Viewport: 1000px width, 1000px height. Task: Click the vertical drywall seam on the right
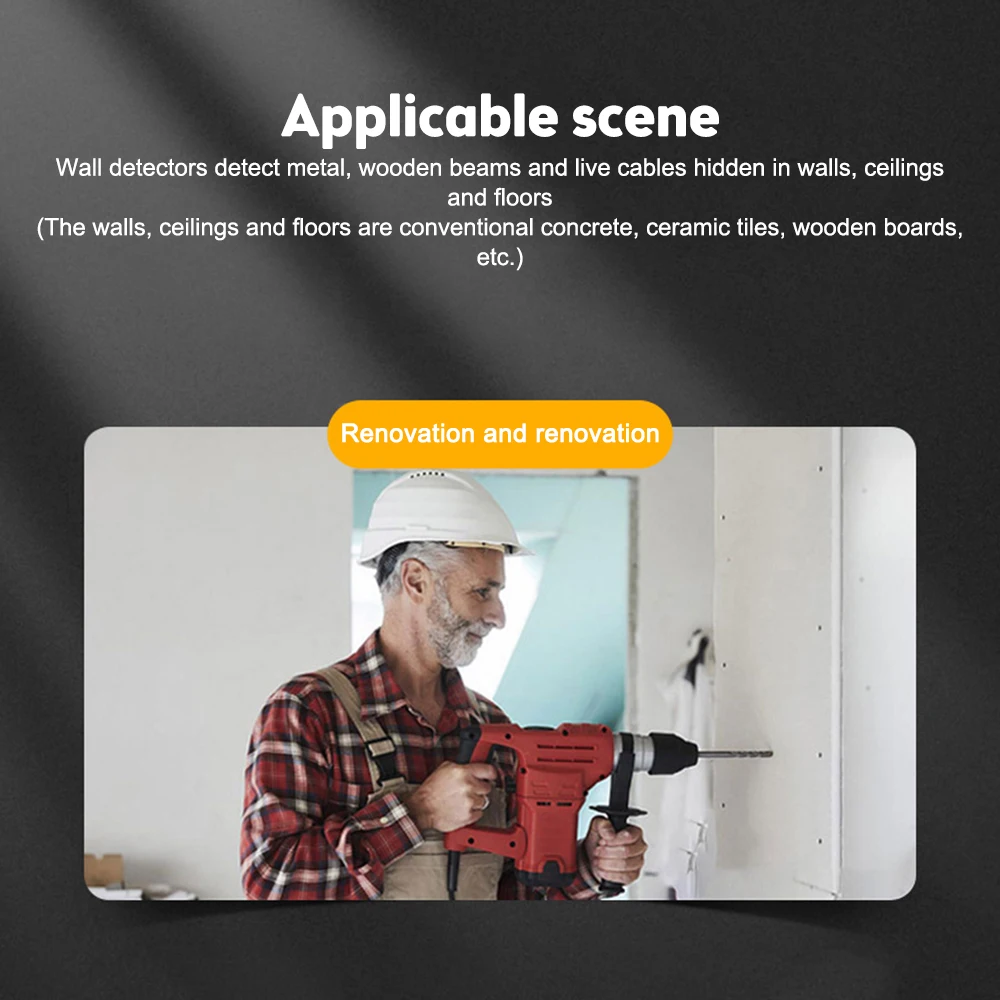[841, 663]
